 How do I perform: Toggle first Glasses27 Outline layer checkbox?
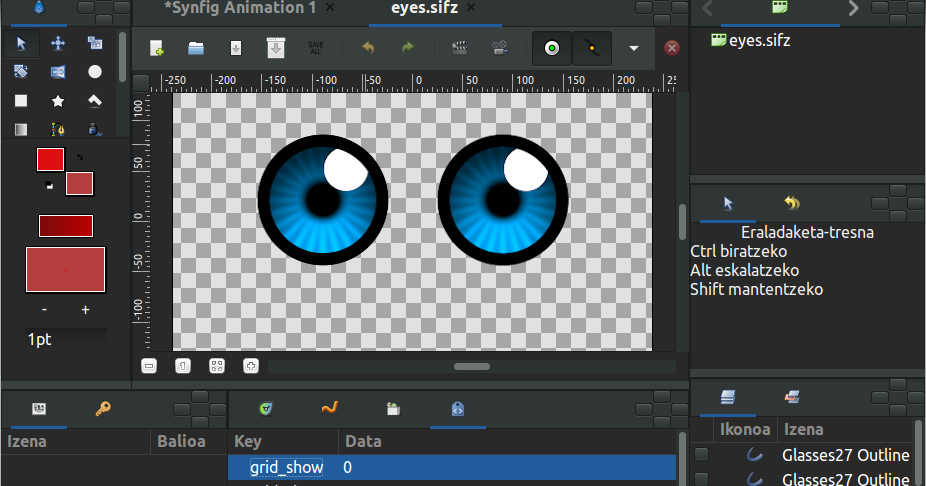coord(702,455)
